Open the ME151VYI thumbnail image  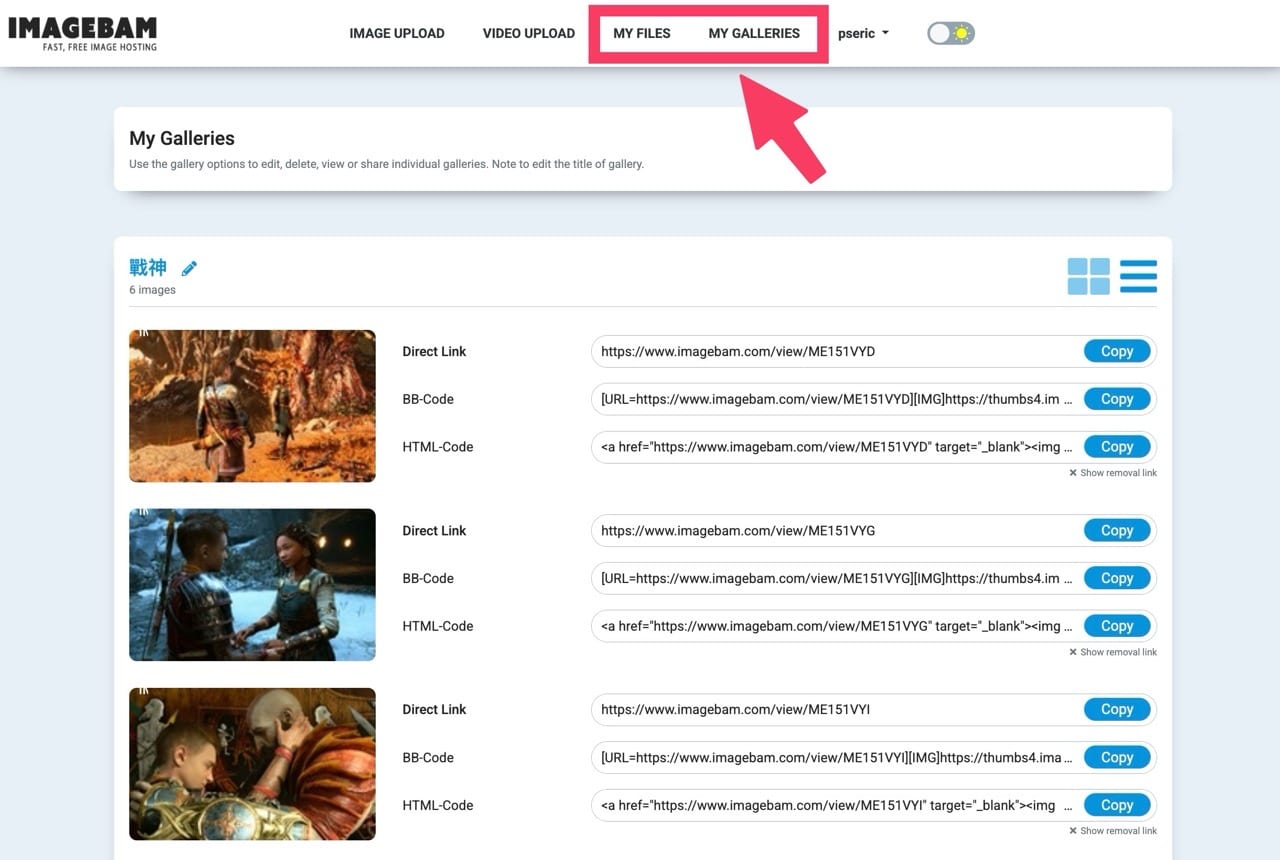(x=252, y=764)
